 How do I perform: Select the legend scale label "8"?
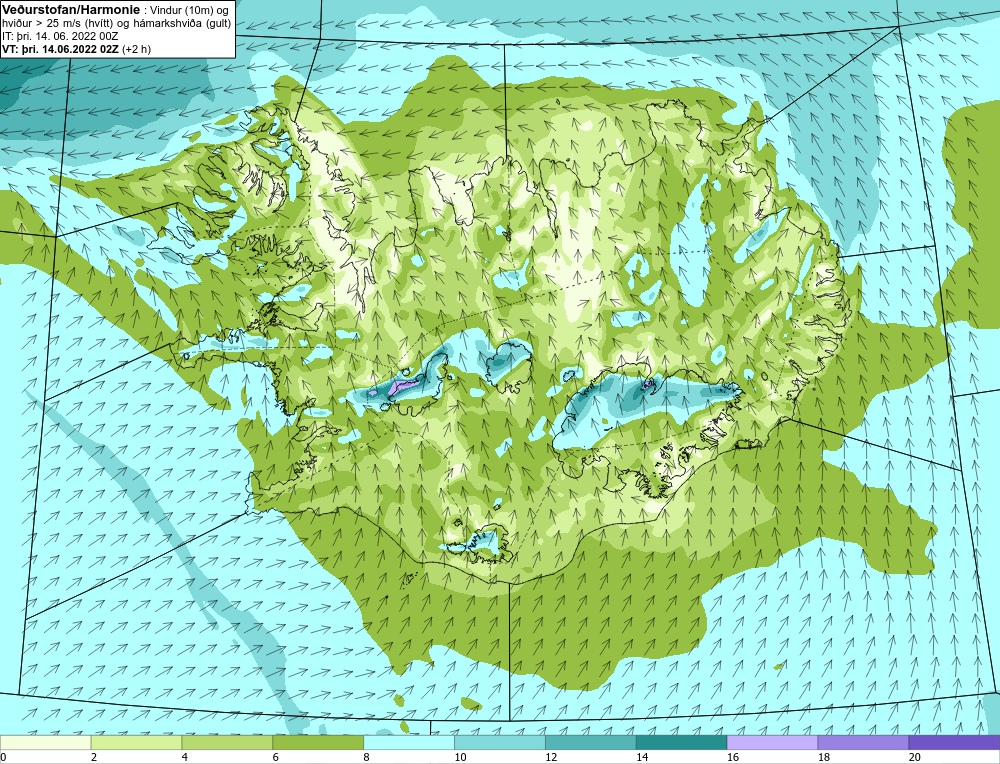click(x=366, y=757)
